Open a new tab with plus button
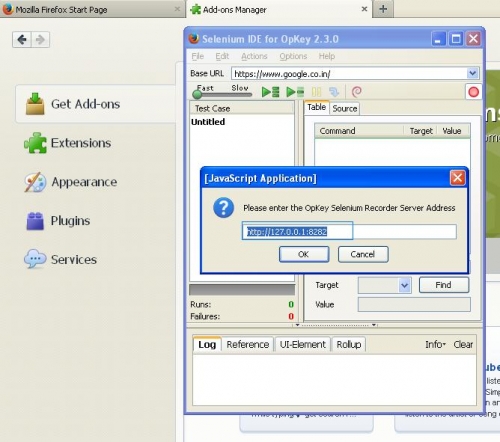Image resolution: width=500 pixels, height=442 pixels. (x=383, y=9)
